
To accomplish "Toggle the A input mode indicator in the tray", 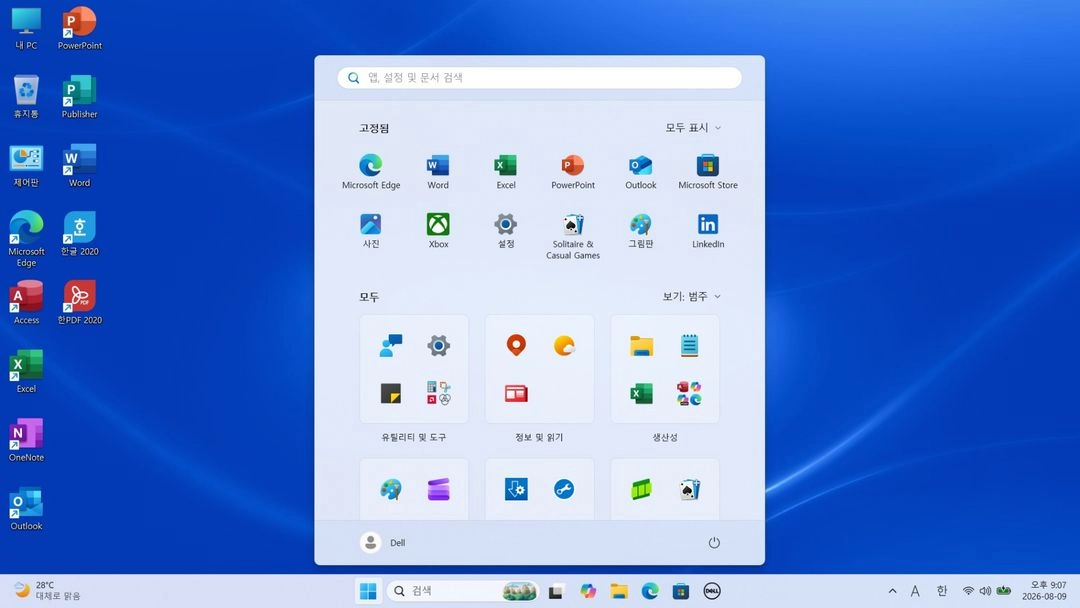I will [x=915, y=591].
